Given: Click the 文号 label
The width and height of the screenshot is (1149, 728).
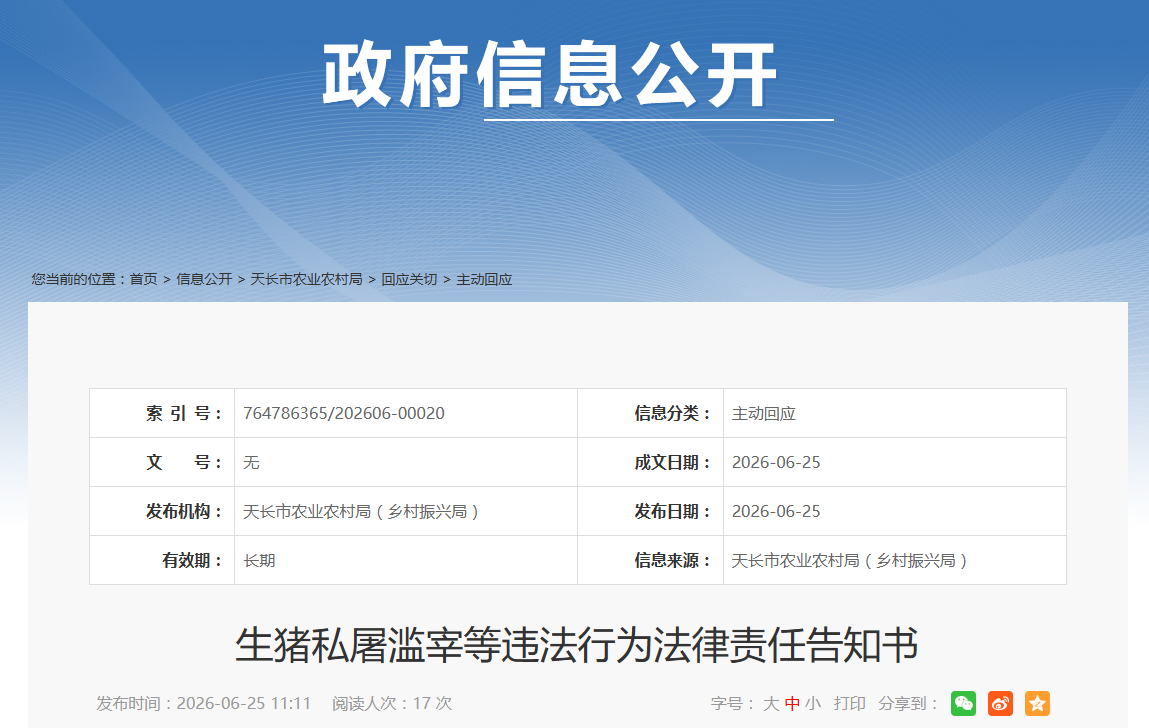Looking at the screenshot, I should click(x=184, y=463).
